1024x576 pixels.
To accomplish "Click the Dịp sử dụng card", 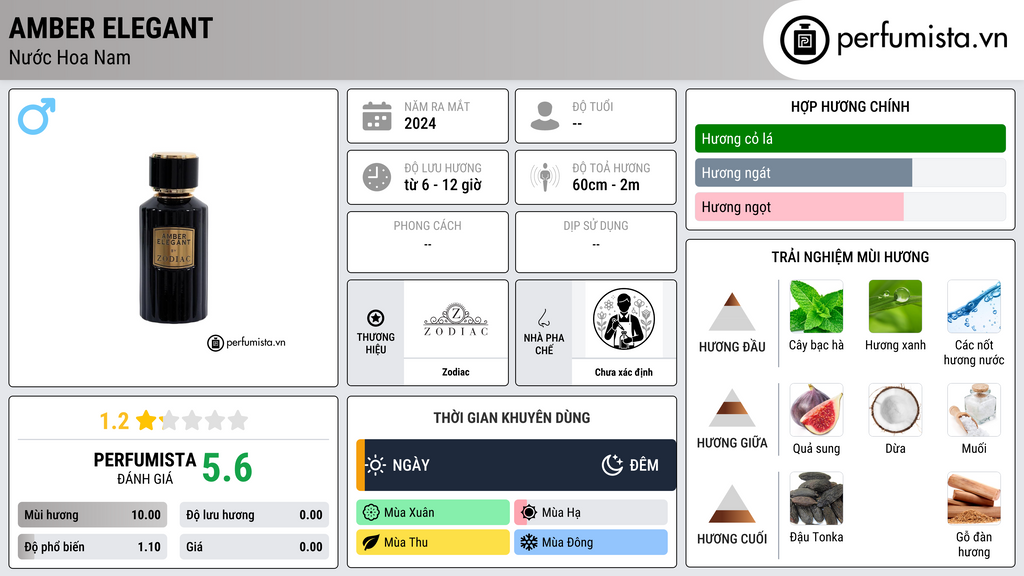I will tap(596, 242).
